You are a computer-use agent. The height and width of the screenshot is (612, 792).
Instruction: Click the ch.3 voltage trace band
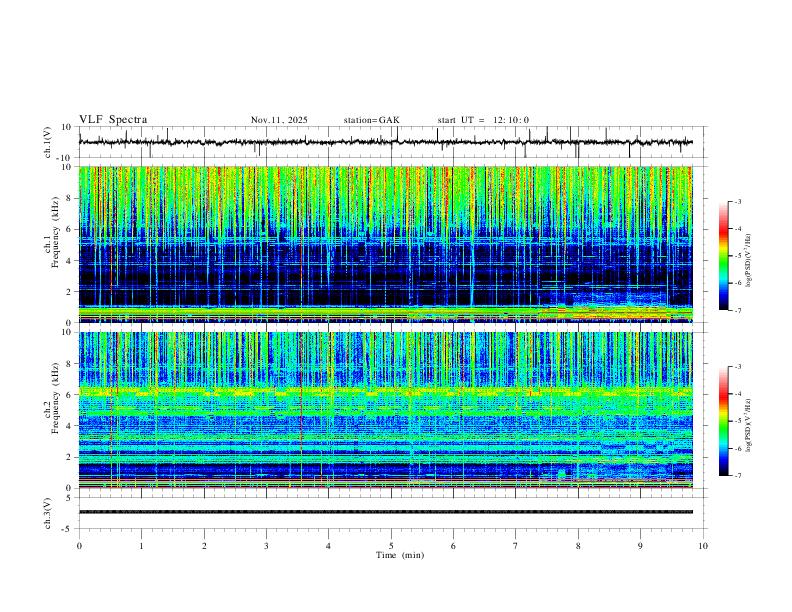386,512
